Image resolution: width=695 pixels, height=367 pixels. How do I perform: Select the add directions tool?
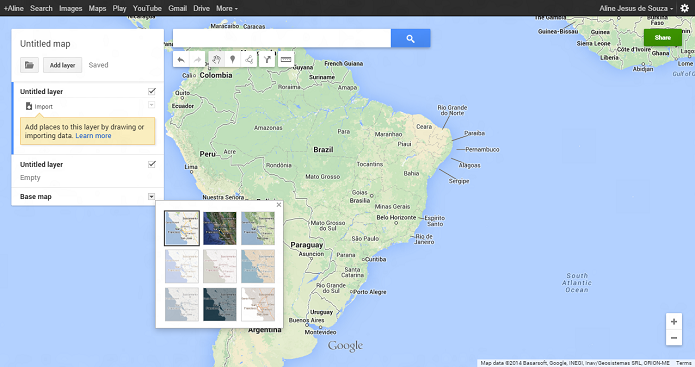[x=267, y=59]
